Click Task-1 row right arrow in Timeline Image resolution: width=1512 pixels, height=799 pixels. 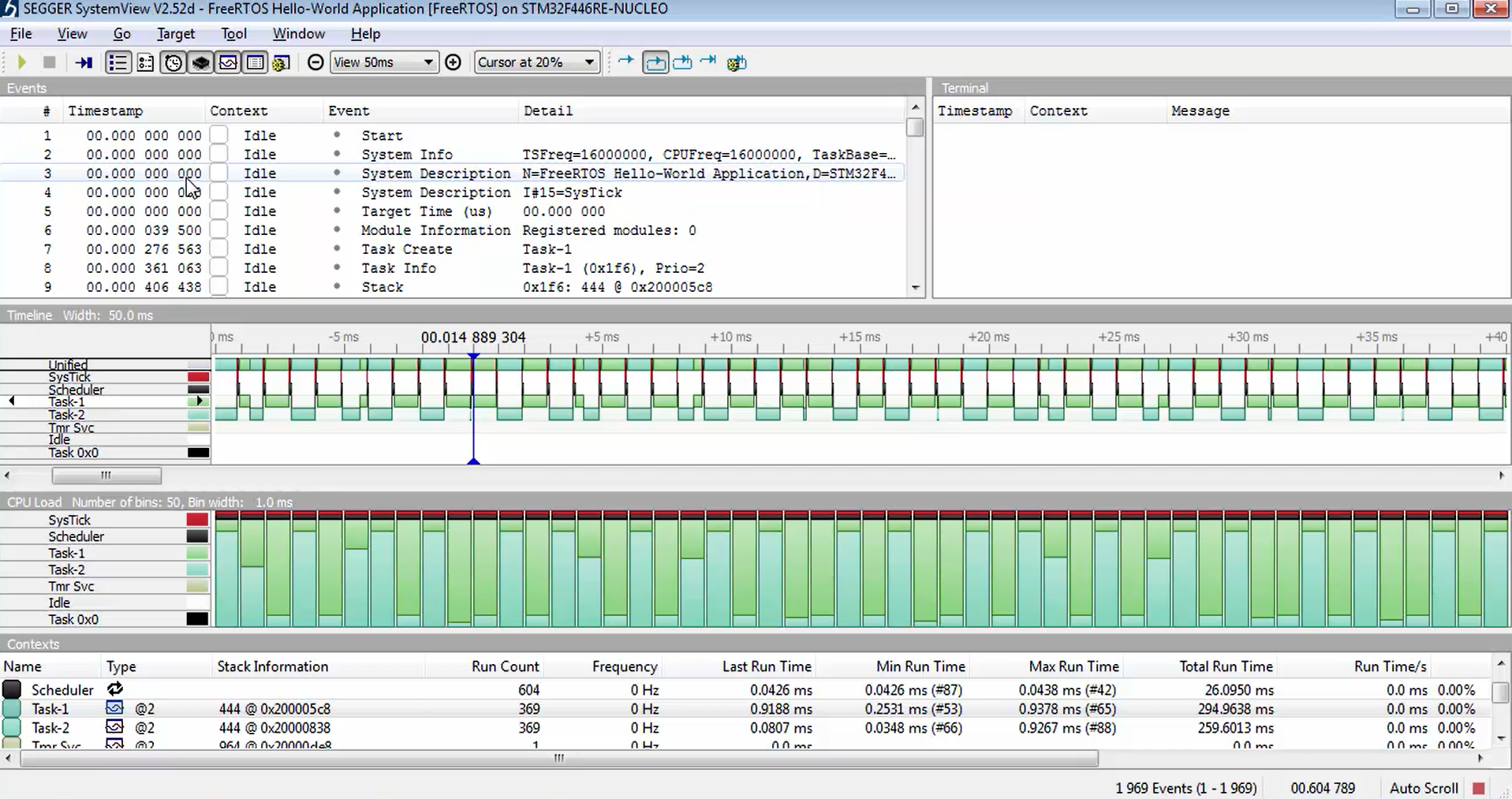200,401
